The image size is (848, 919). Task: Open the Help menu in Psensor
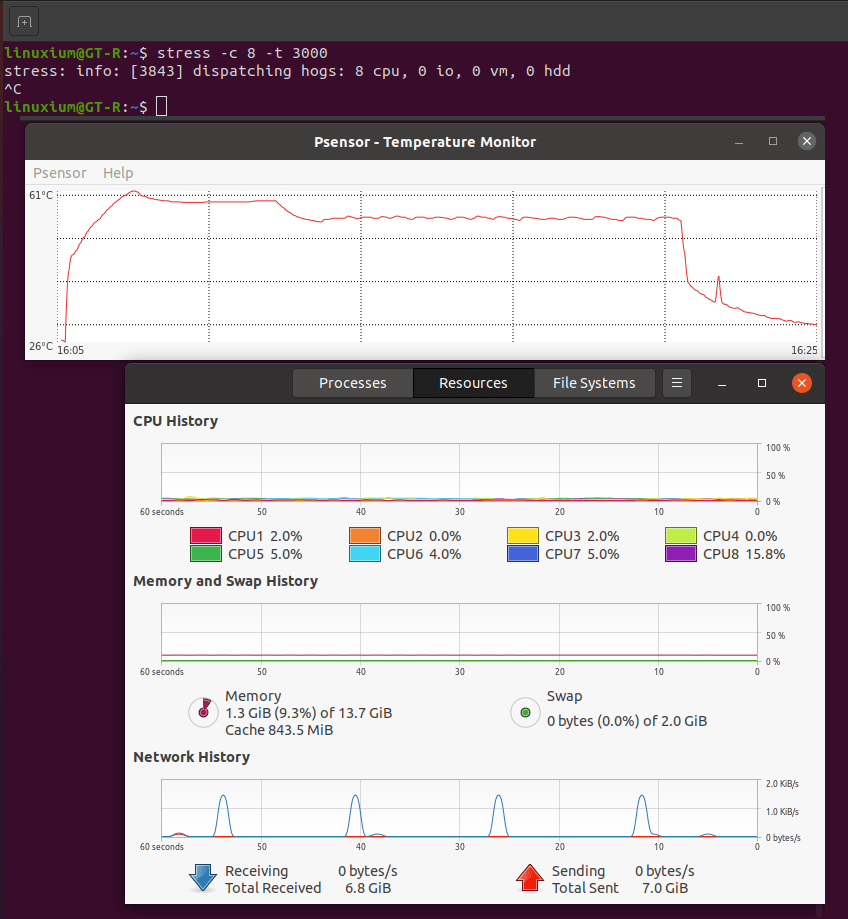[118, 173]
